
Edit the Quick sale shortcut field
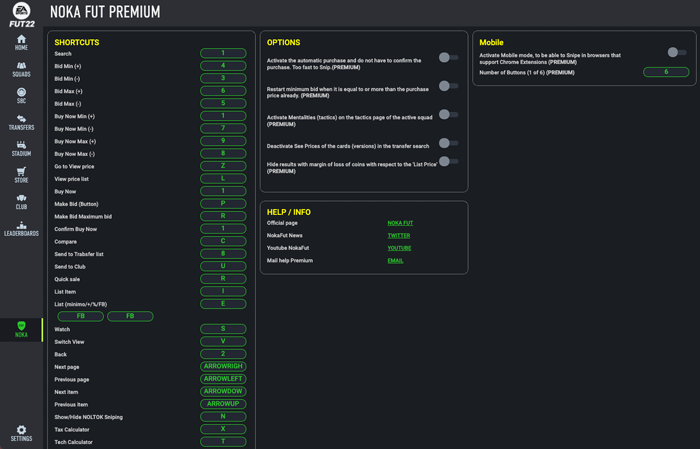click(223, 279)
